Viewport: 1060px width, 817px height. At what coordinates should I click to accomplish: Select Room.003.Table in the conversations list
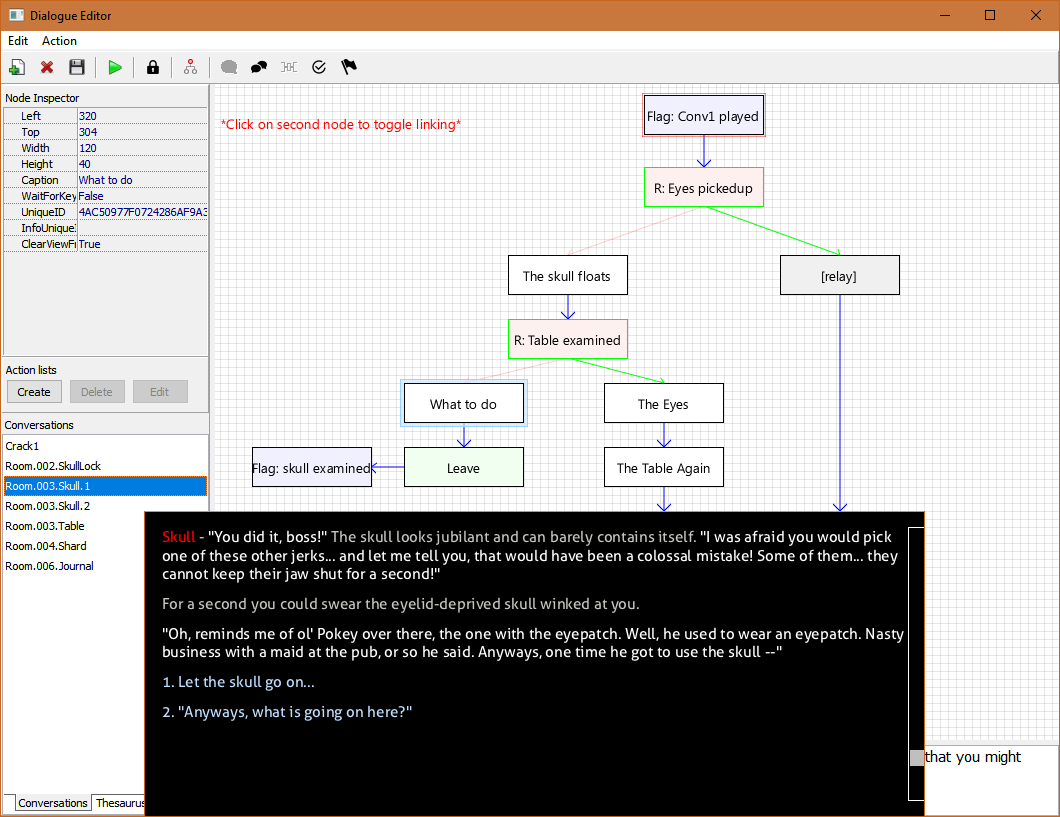click(45, 526)
